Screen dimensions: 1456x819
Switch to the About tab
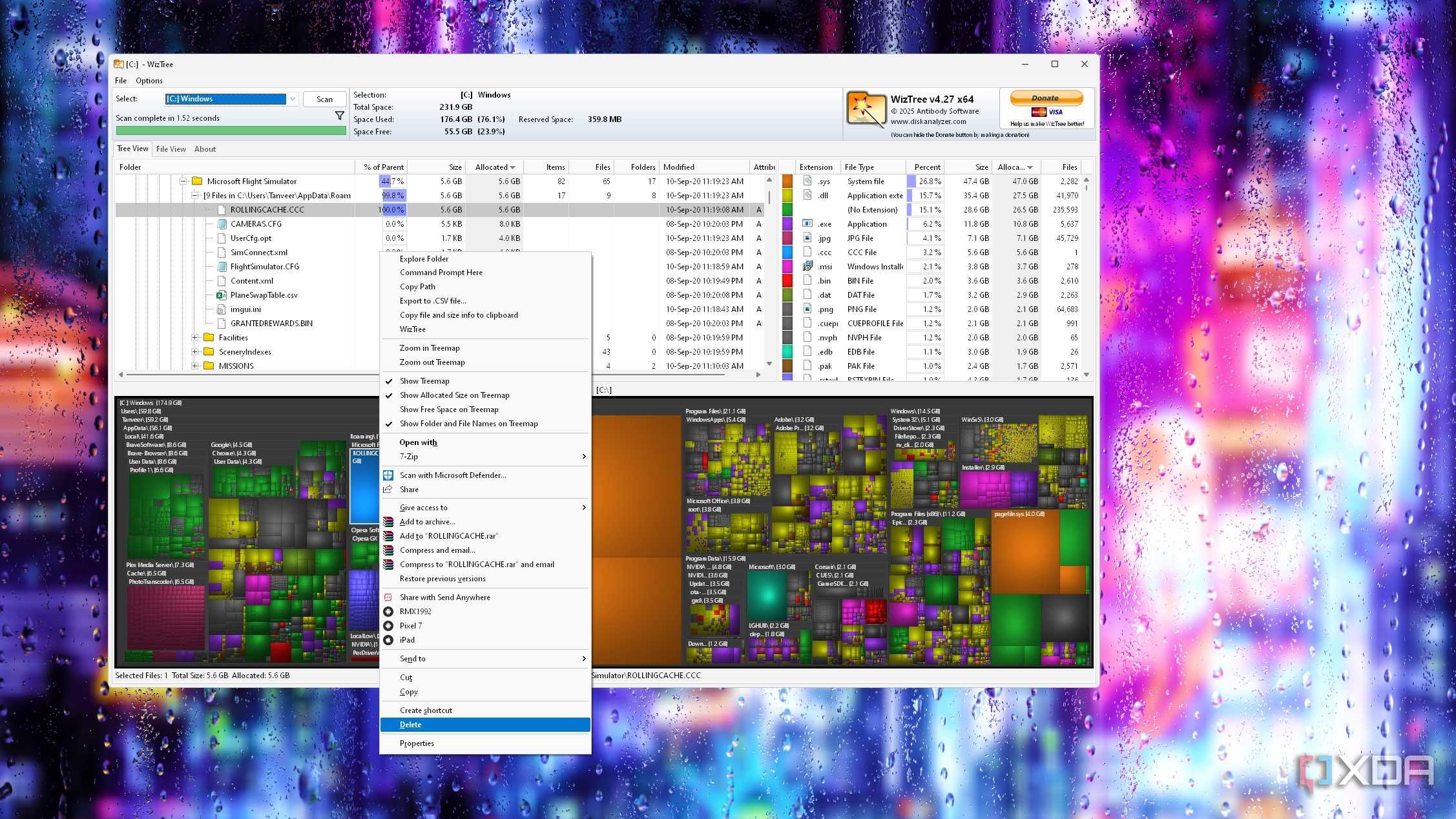click(205, 149)
